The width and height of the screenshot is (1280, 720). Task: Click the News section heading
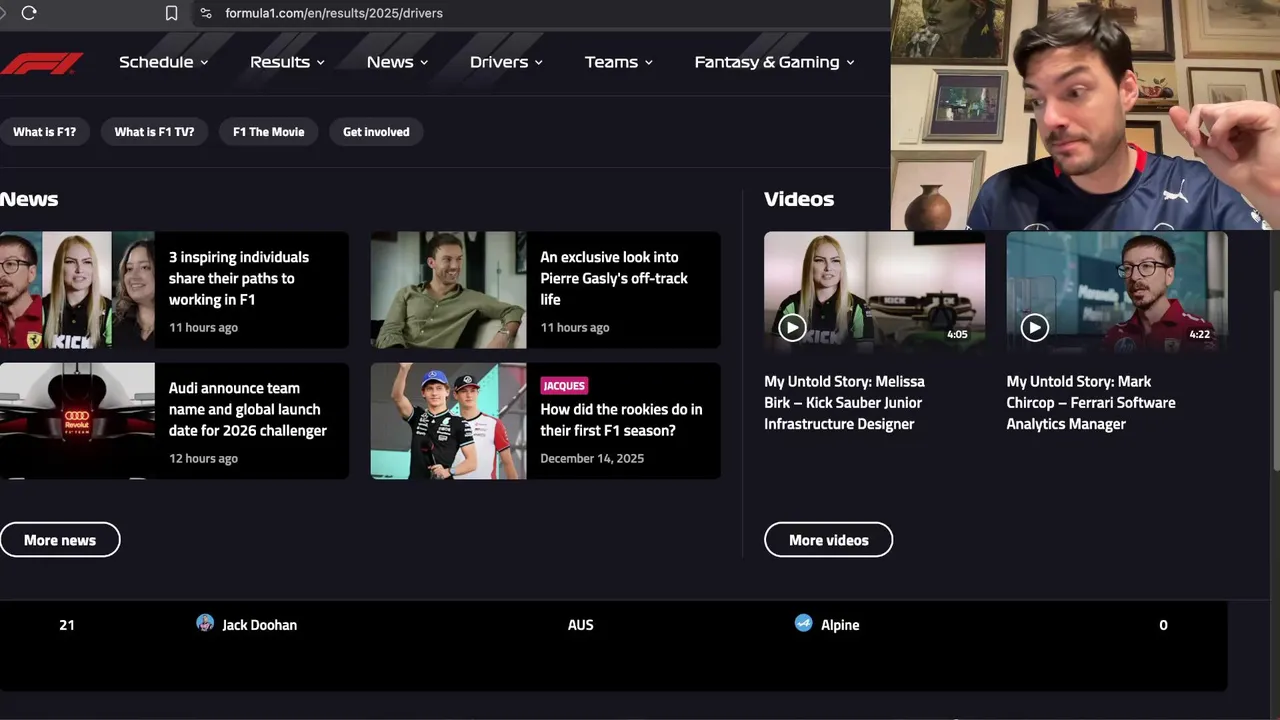coord(29,199)
